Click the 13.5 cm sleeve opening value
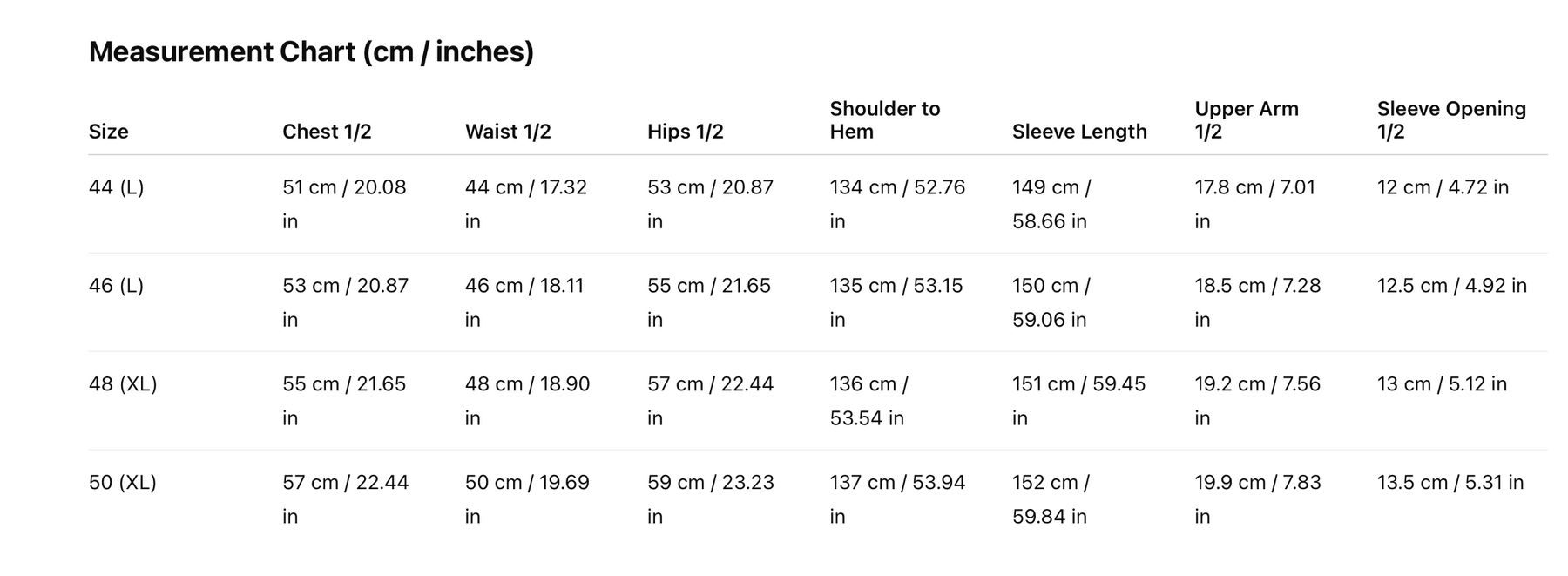Image resolution: width=1568 pixels, height=576 pixels. tap(1450, 483)
